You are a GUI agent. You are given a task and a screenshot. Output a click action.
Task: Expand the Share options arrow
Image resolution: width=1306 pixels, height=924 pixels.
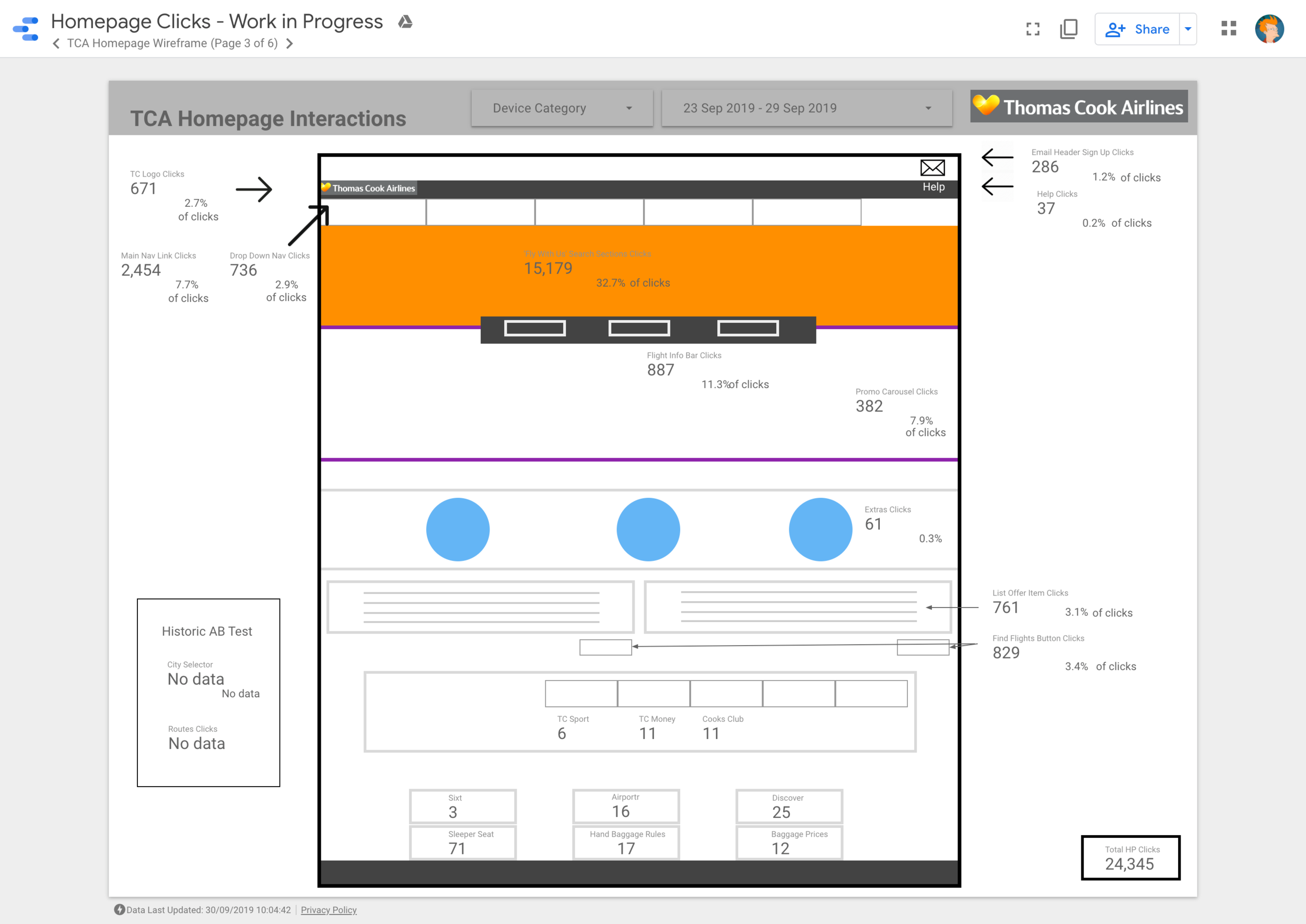click(1188, 29)
